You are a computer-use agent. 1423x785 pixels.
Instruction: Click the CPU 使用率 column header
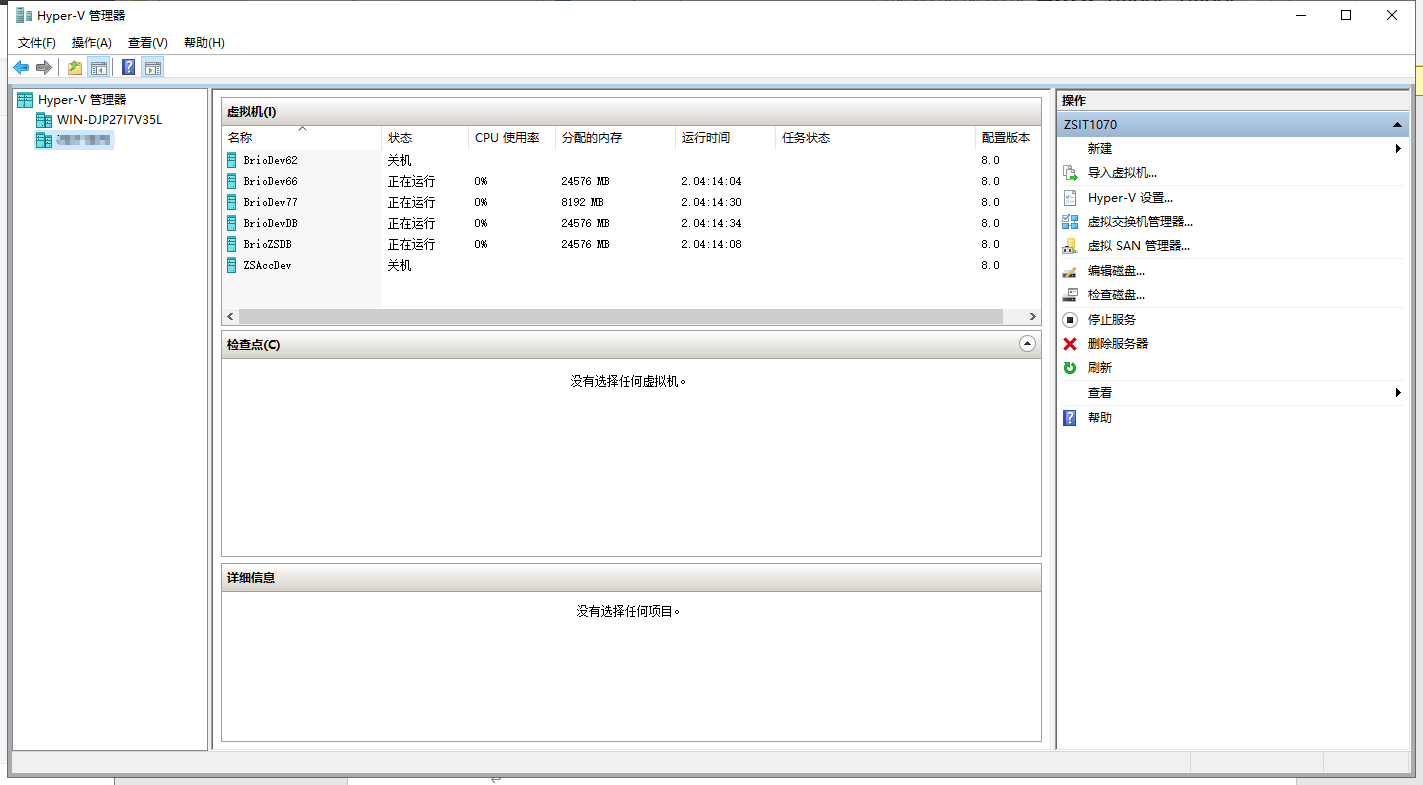click(511, 138)
